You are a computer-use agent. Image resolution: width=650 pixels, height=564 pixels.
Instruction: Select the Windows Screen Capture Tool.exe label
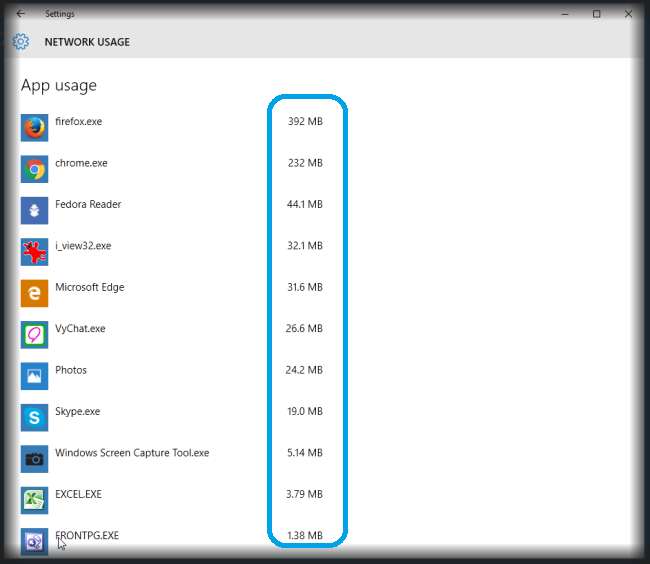click(132, 453)
